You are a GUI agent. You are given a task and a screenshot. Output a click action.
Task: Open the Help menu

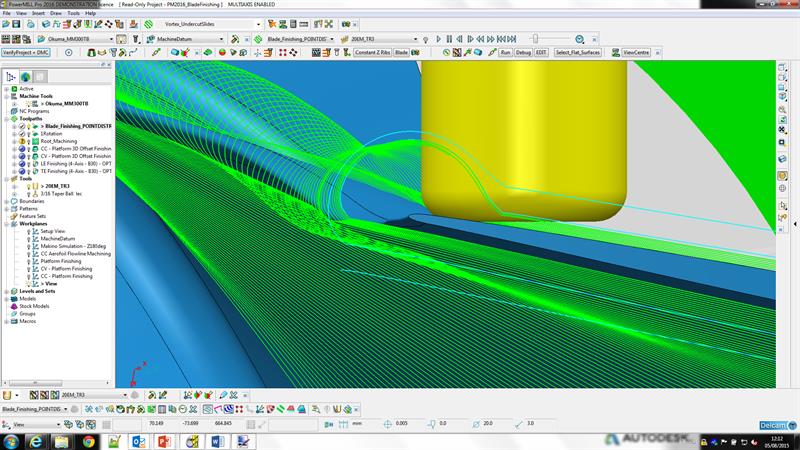90,13
